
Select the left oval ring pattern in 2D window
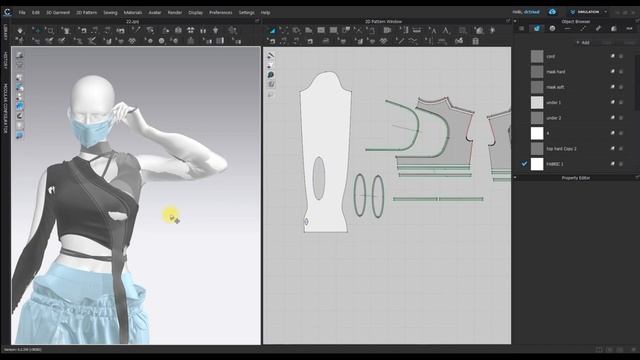pyautogui.click(x=360, y=195)
